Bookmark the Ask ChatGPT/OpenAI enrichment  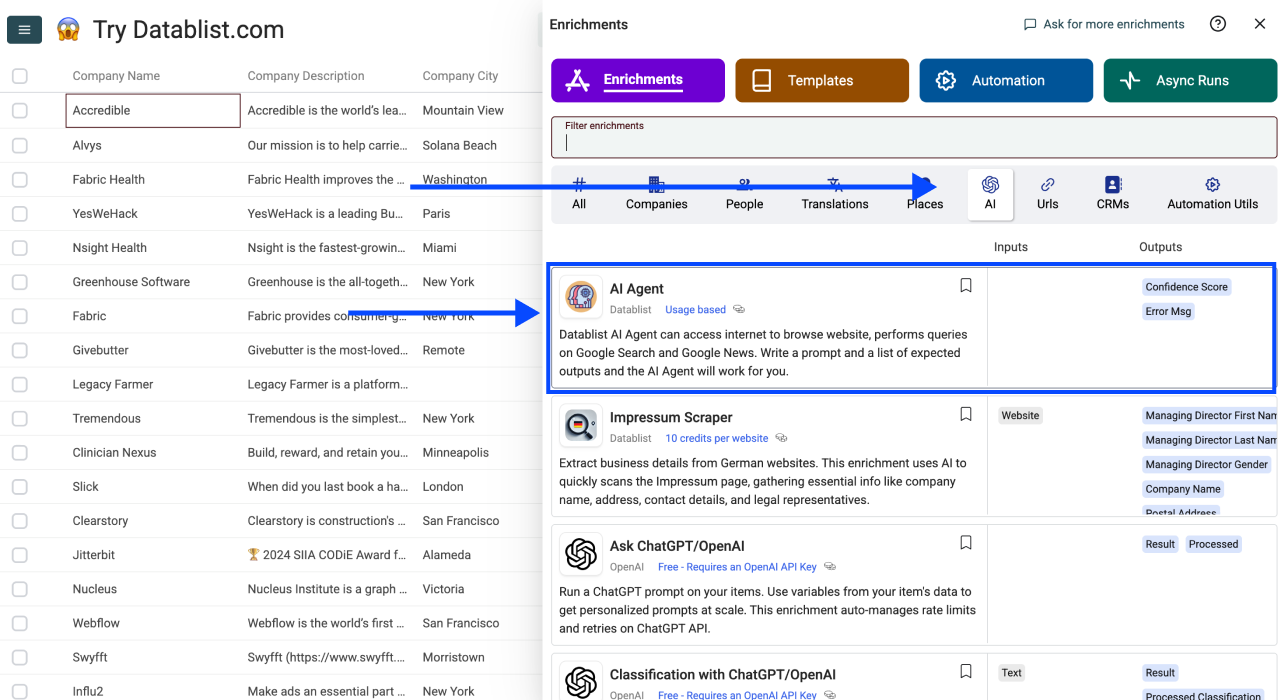[x=965, y=543]
